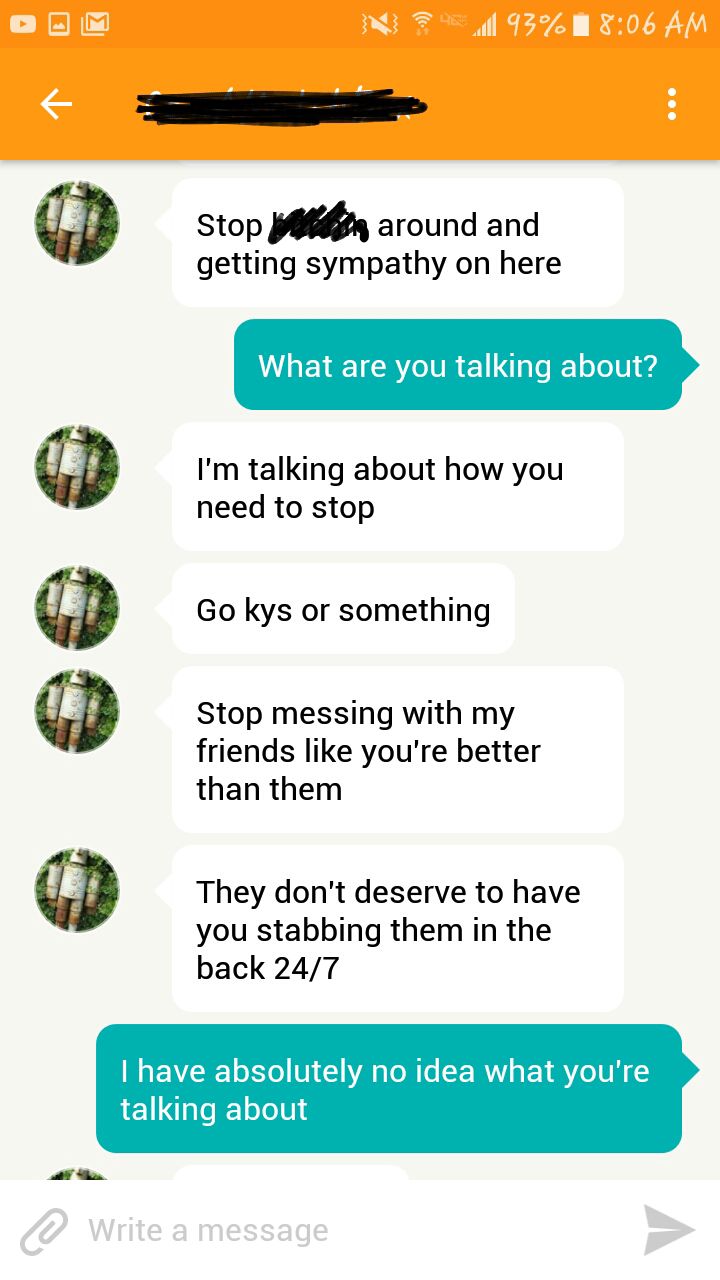
Task: Open sender avatar beside 'Go kys or something'
Action: coord(77,608)
